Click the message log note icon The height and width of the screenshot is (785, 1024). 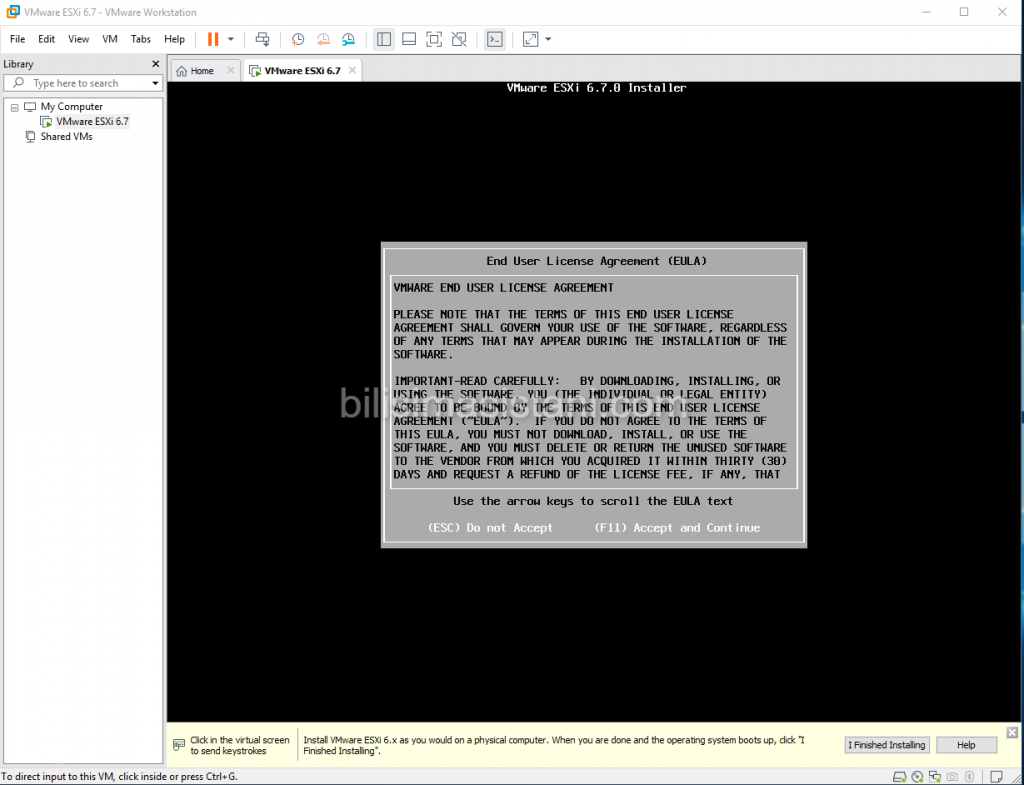(997, 777)
